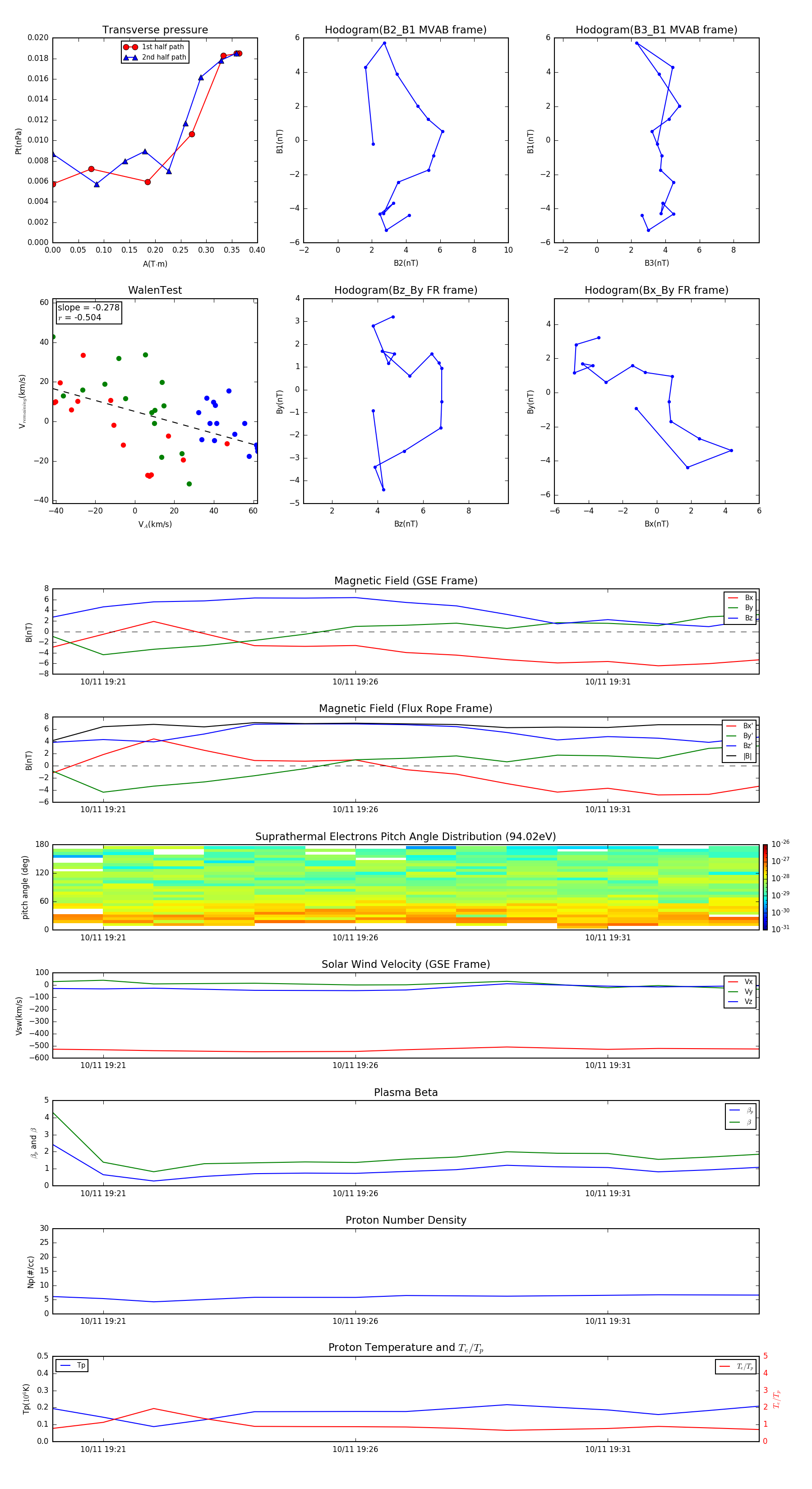Click the 'Proton Temperature and Te/Tp' title

406,1348
